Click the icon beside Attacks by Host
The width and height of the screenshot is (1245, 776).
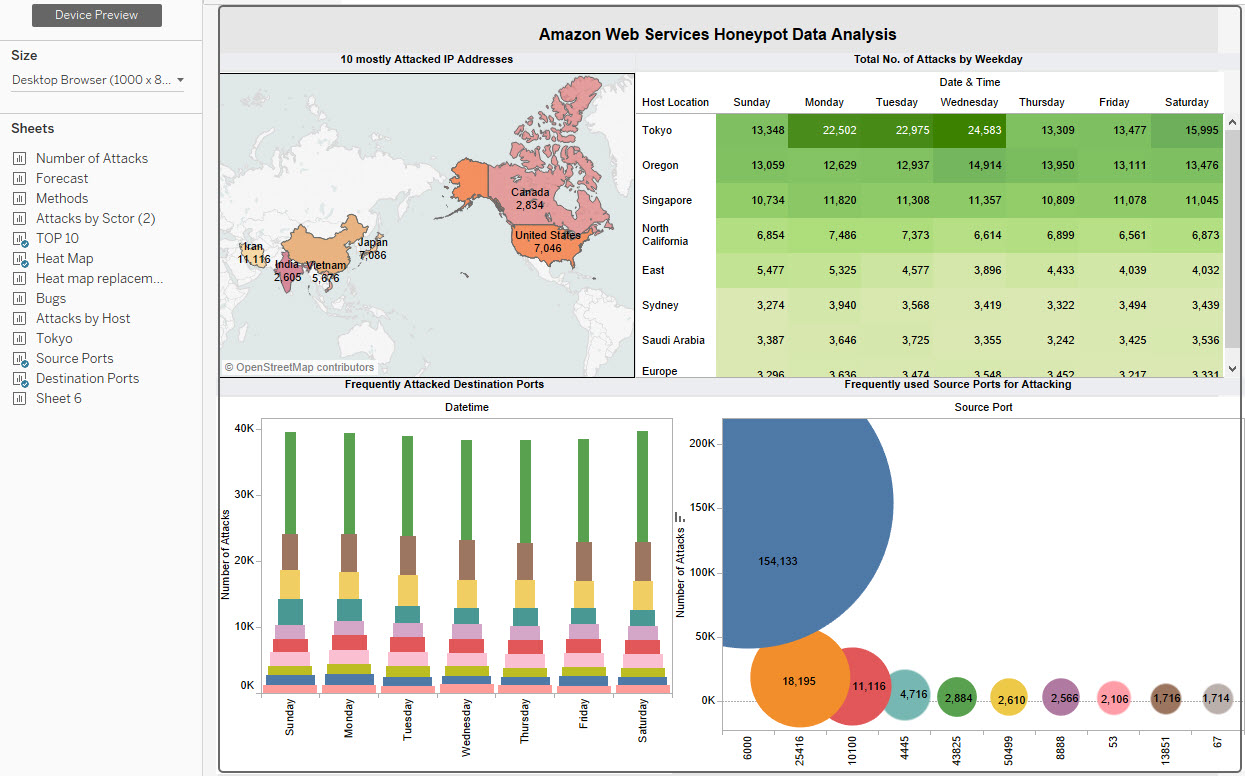point(19,318)
